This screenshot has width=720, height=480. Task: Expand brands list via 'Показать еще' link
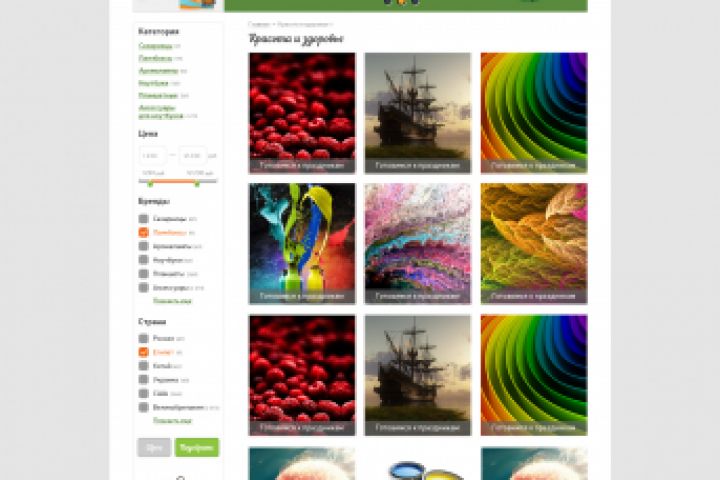pyautogui.click(x=172, y=301)
